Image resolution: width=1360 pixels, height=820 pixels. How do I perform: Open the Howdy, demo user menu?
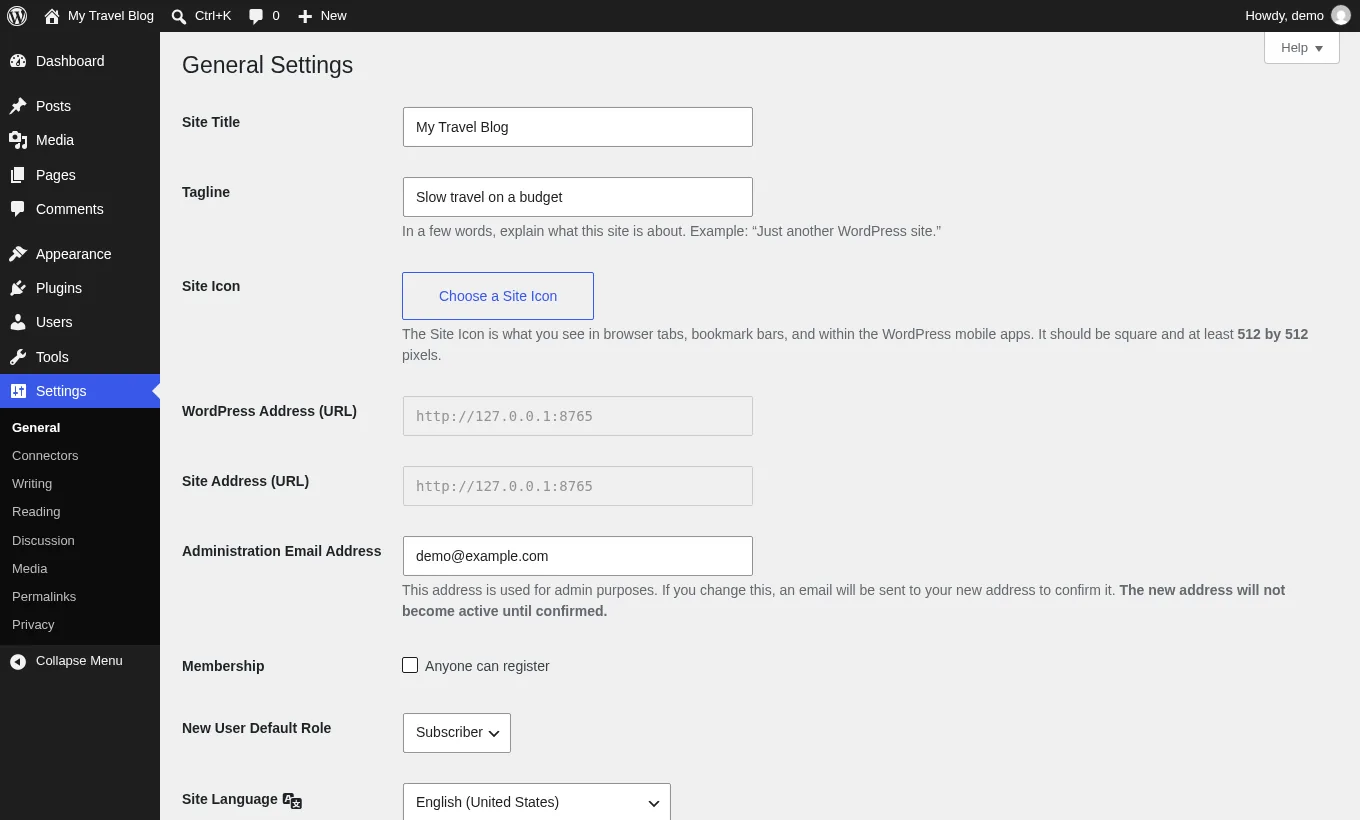pyautogui.click(x=1297, y=16)
